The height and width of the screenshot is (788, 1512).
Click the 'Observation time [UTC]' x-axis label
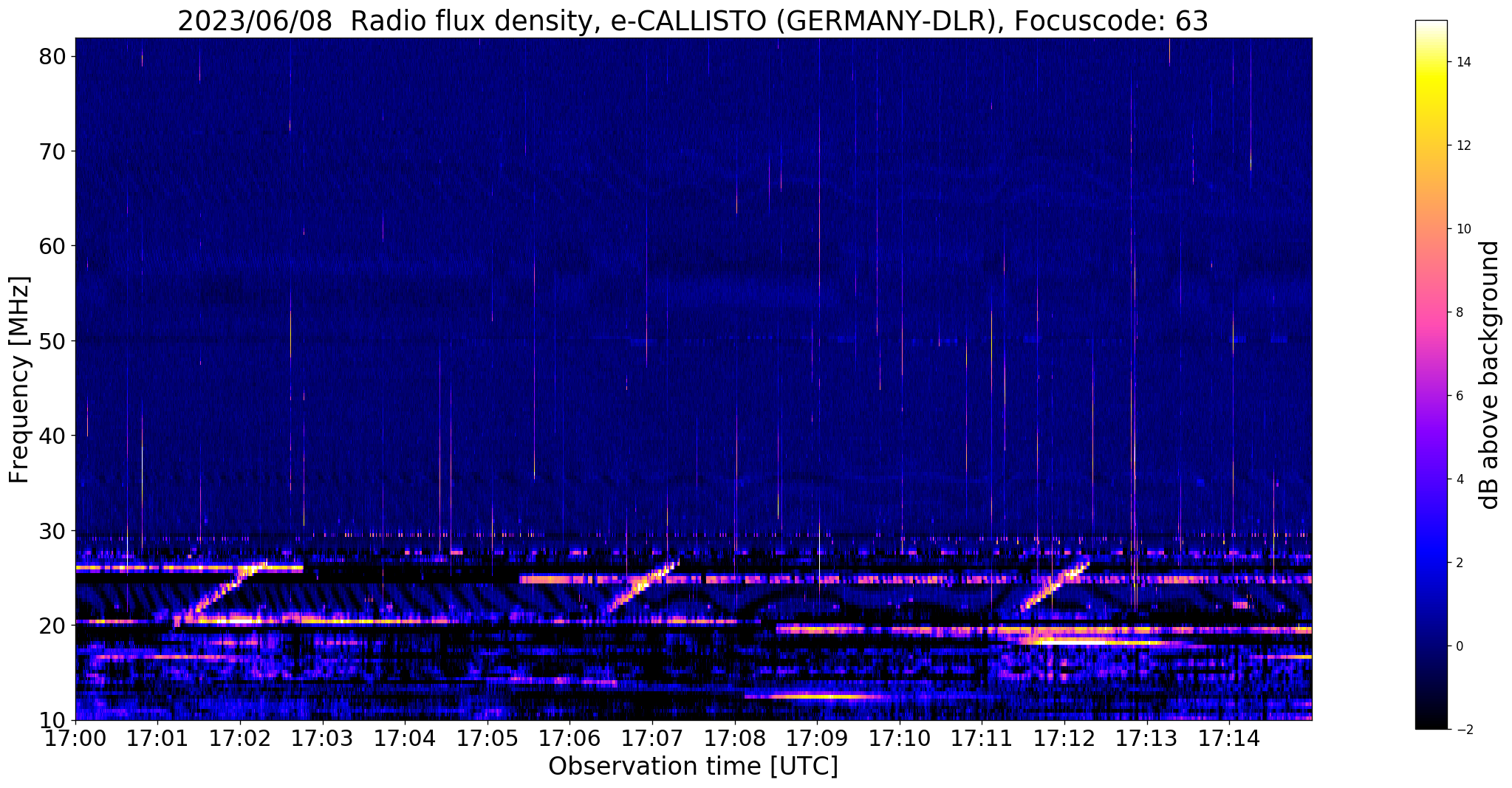click(x=693, y=767)
